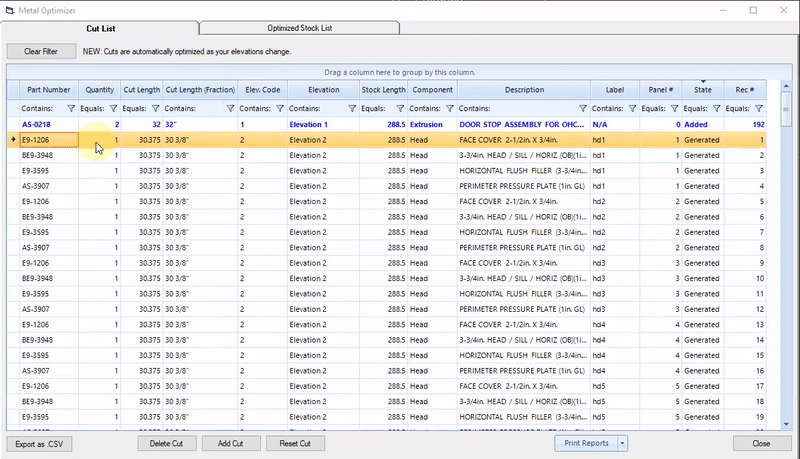Click group-by panel 'Drag a column here'
Viewport: 800px width, 459px height.
click(x=399, y=72)
